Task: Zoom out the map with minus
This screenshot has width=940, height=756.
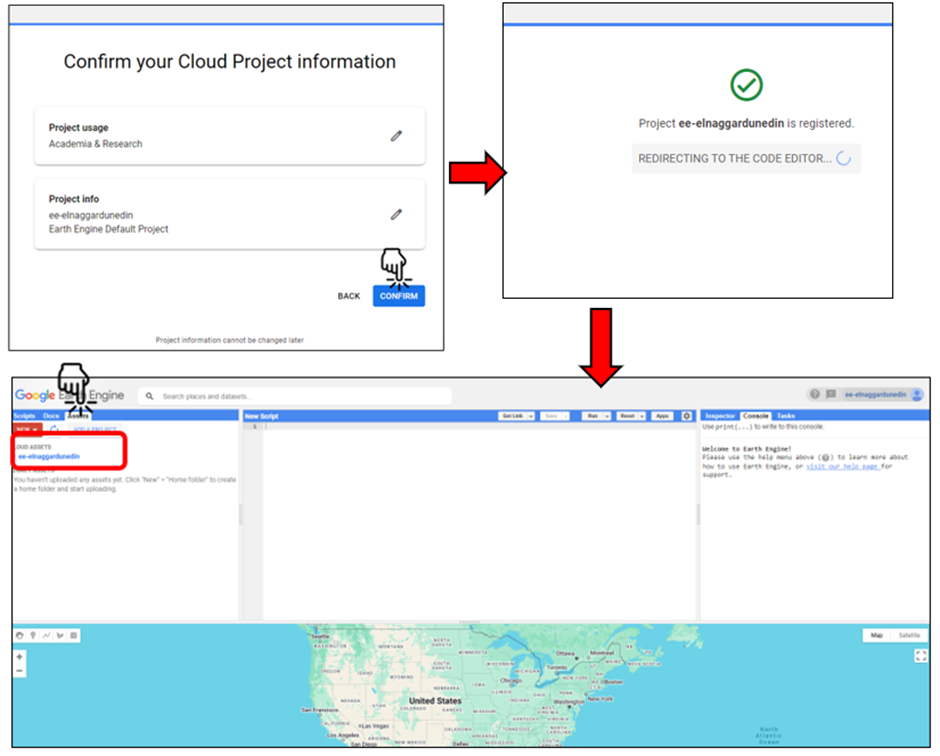Action: pyautogui.click(x=19, y=671)
